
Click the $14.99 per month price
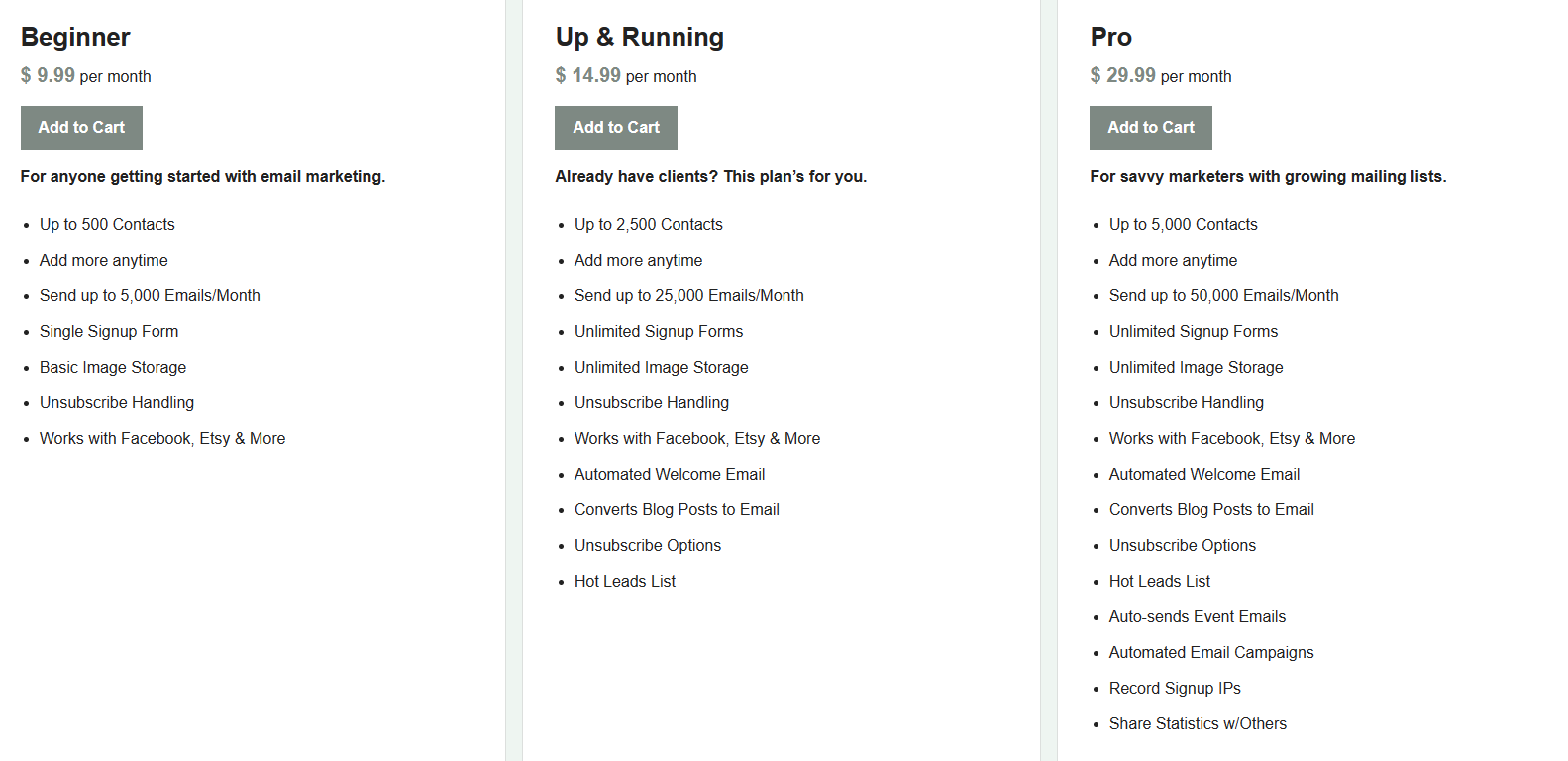pyautogui.click(x=625, y=76)
